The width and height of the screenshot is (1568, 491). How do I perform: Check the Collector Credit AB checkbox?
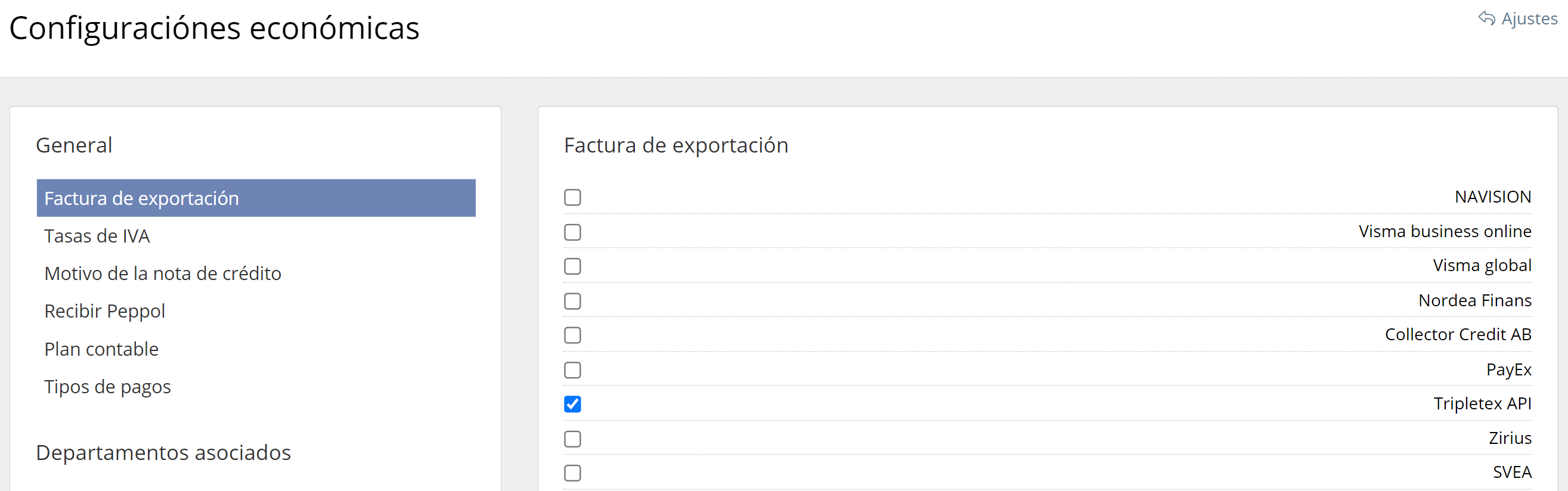[x=572, y=335]
